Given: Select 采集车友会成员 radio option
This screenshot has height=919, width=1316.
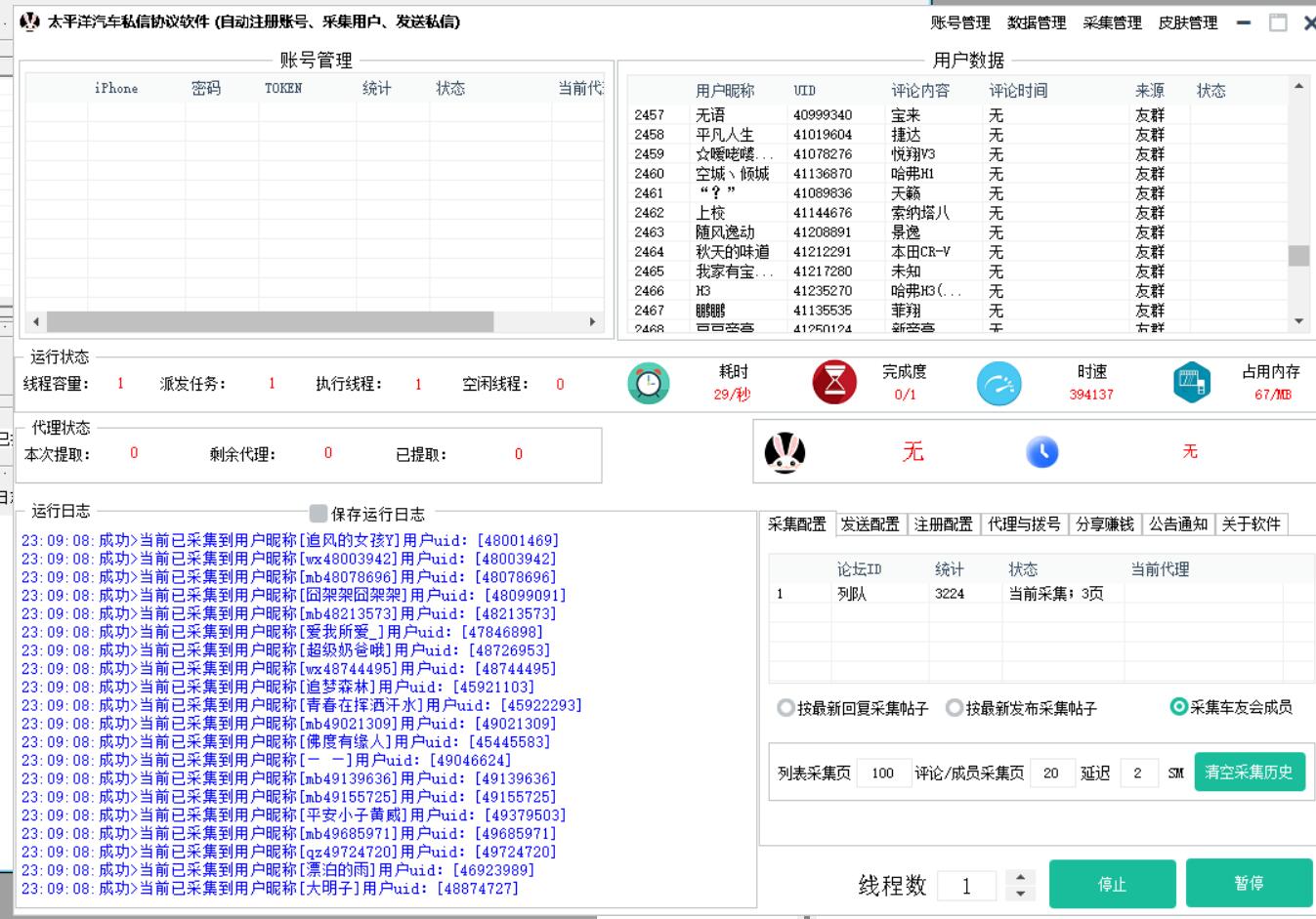Looking at the screenshot, I should (1179, 707).
